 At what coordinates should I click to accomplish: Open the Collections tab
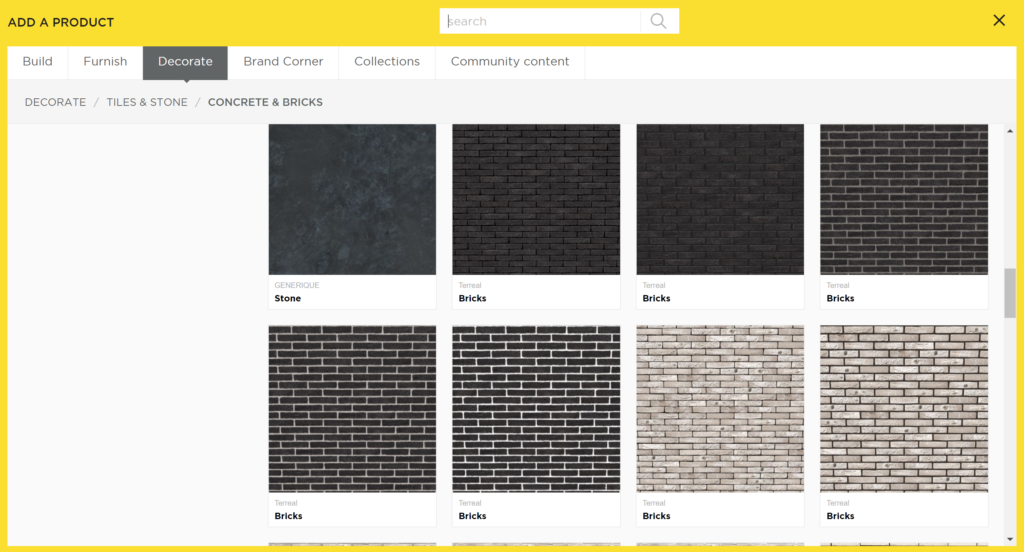387,62
